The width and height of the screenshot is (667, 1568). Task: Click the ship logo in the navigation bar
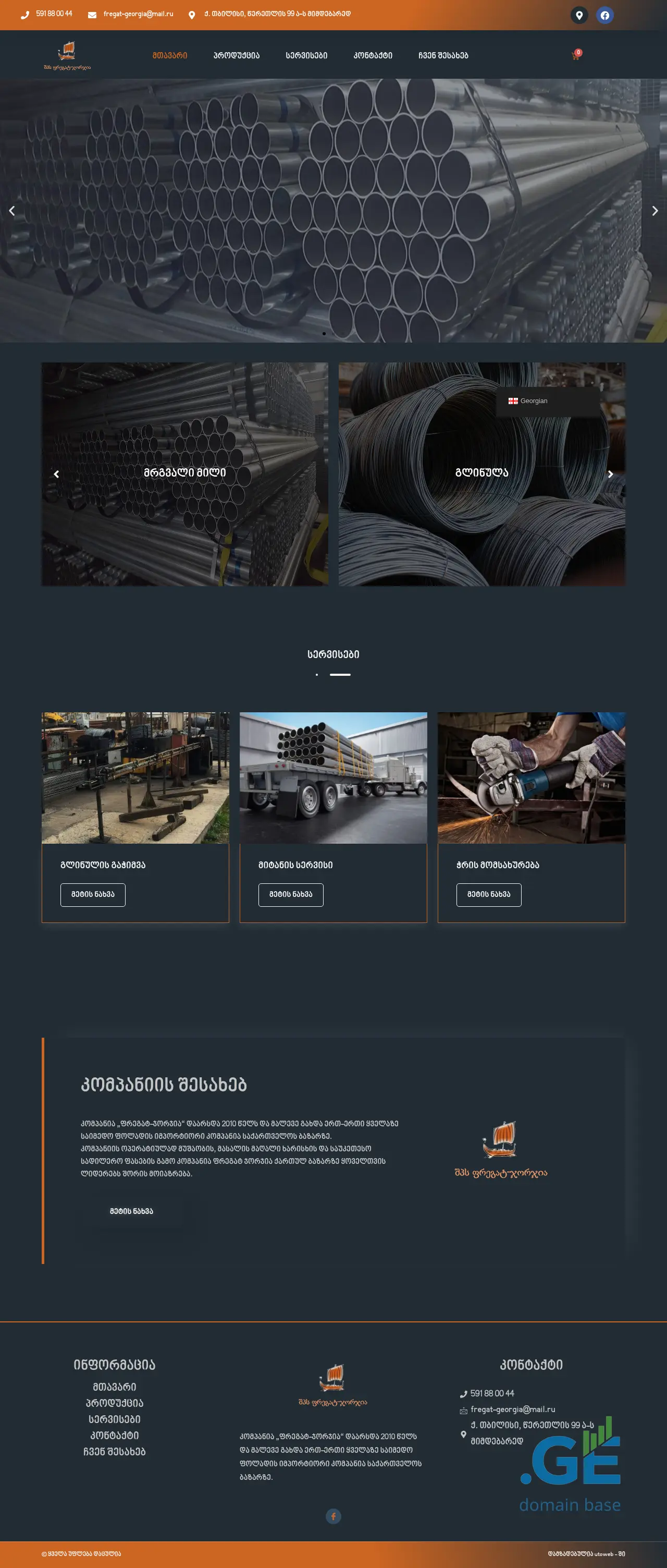pyautogui.click(x=67, y=55)
